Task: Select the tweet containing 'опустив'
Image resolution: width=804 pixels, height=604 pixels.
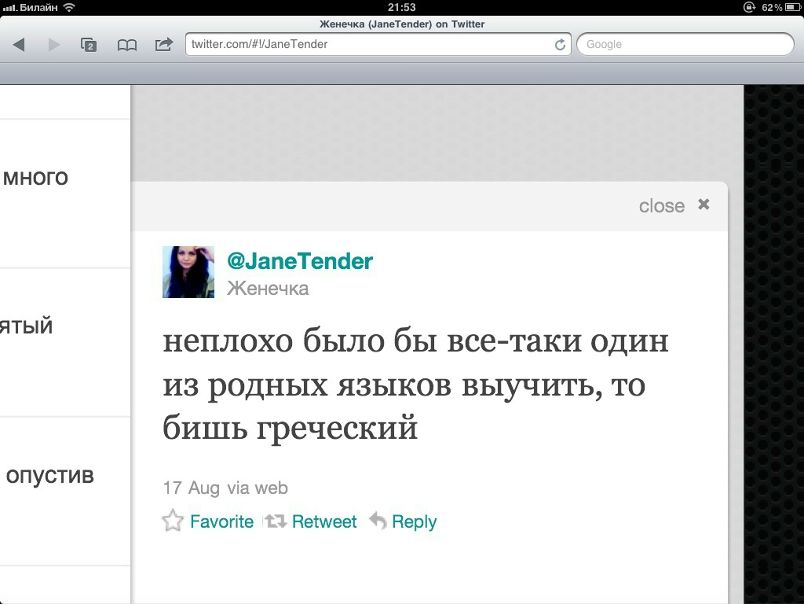Action: point(65,491)
